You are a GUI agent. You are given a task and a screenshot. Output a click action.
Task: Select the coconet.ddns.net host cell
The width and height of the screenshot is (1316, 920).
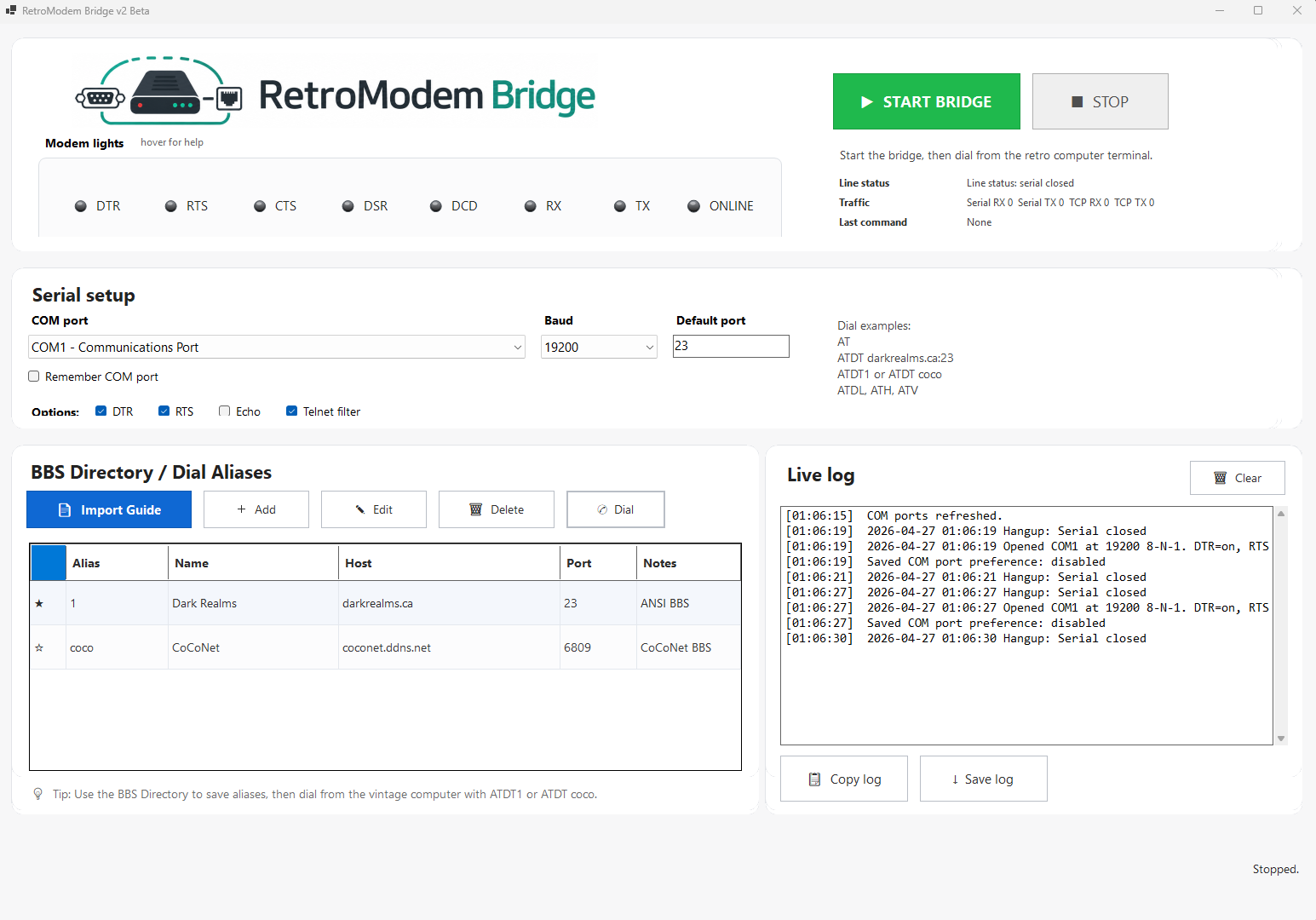click(x=449, y=647)
